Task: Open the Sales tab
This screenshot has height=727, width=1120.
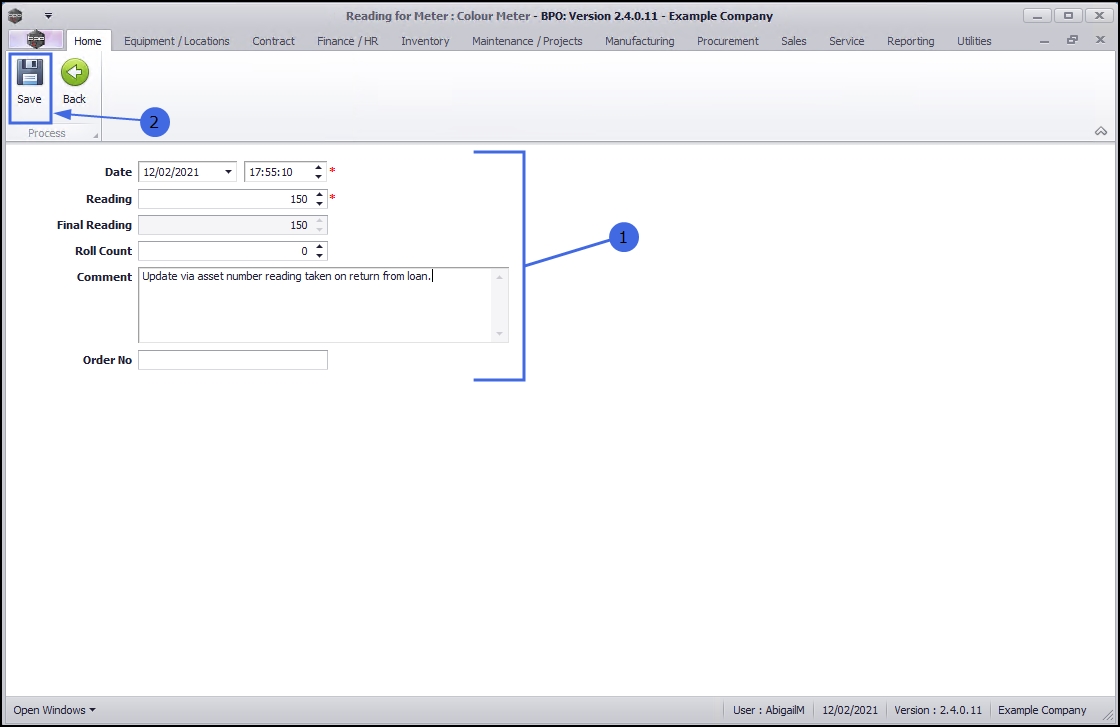Action: point(794,41)
